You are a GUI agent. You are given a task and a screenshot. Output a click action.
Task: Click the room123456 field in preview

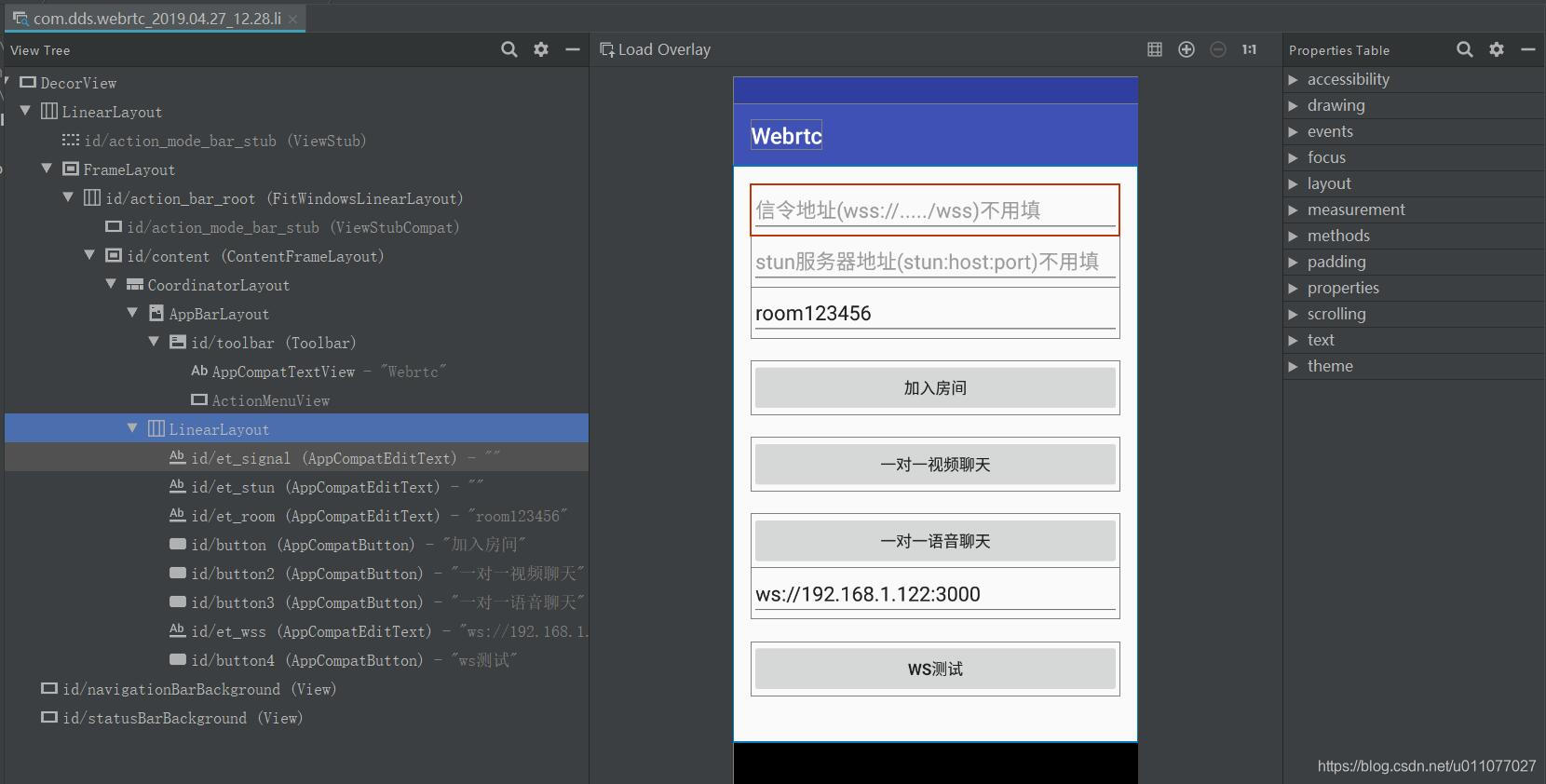(935, 313)
